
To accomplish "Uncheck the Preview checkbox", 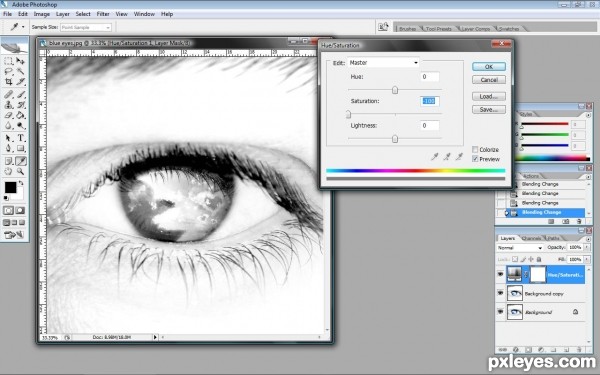I will [475, 159].
